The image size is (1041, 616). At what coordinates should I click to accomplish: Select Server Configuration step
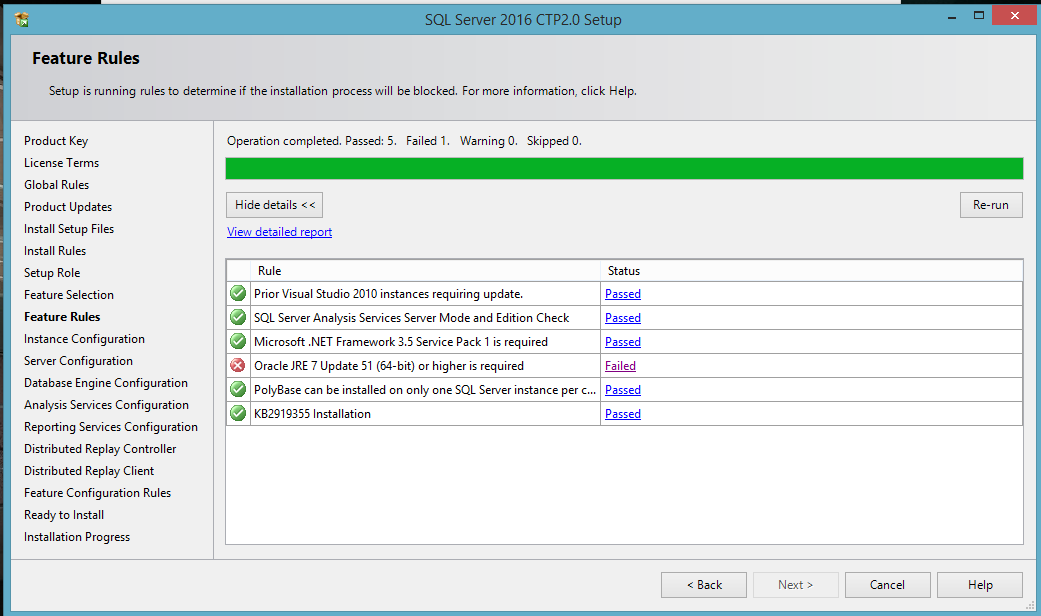click(x=78, y=360)
